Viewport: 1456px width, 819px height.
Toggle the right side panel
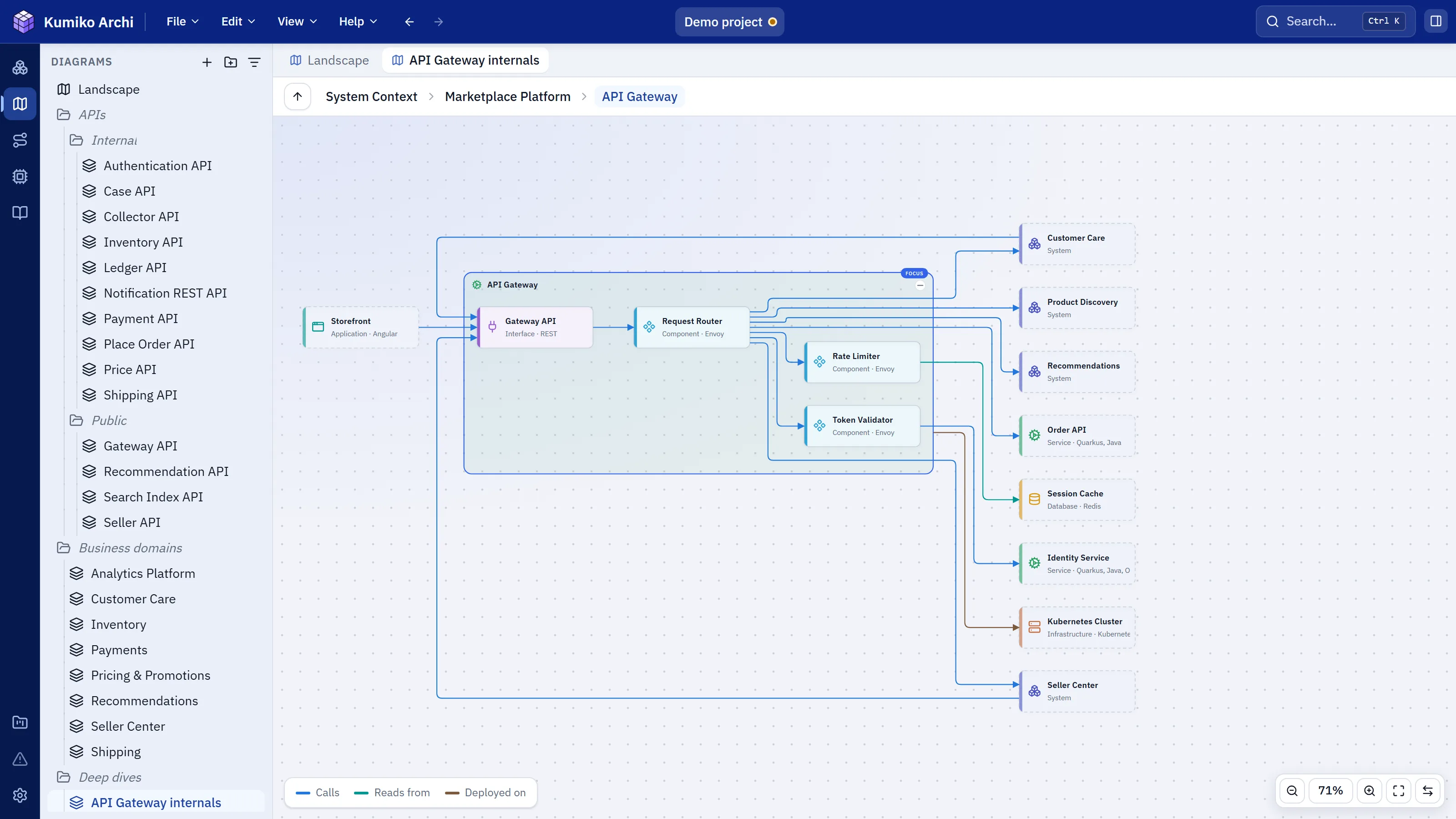pos(1436,21)
